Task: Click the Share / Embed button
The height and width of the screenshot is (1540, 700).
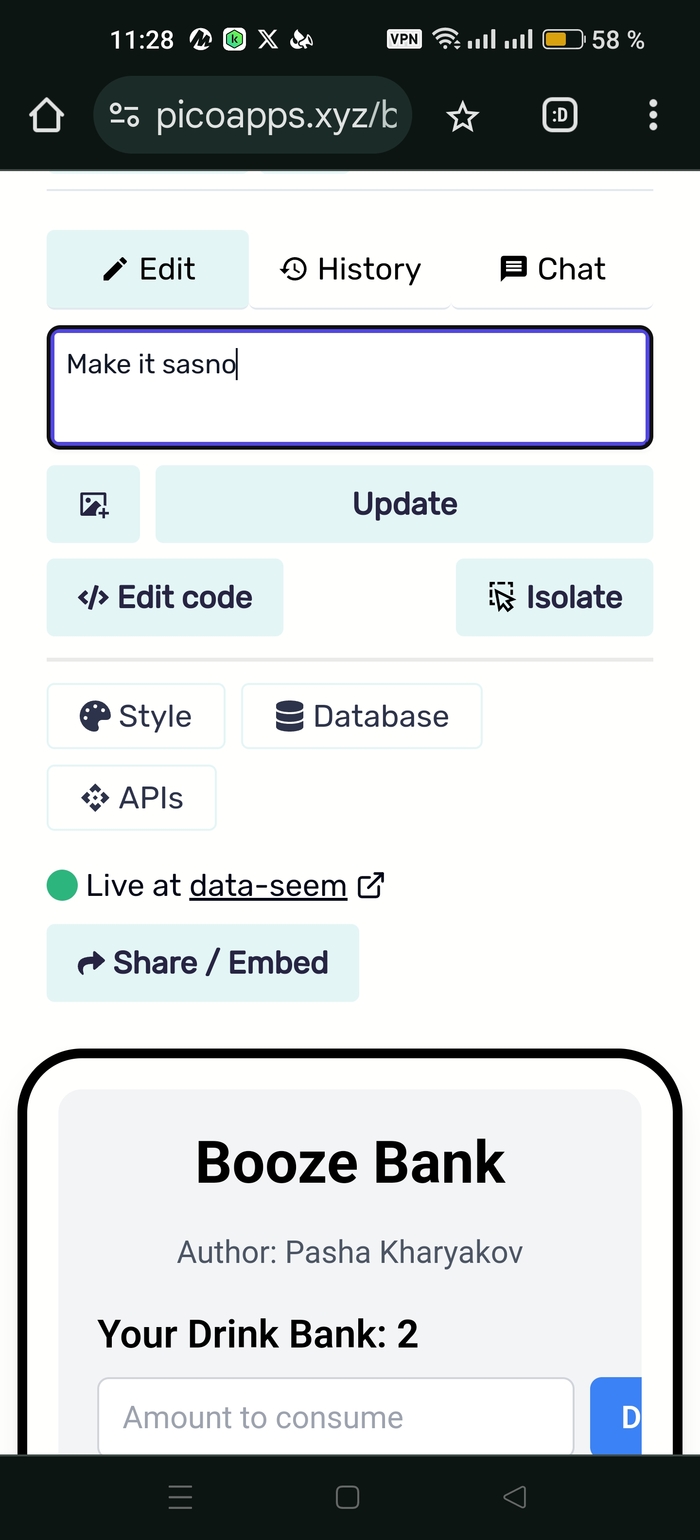Action: tap(203, 963)
